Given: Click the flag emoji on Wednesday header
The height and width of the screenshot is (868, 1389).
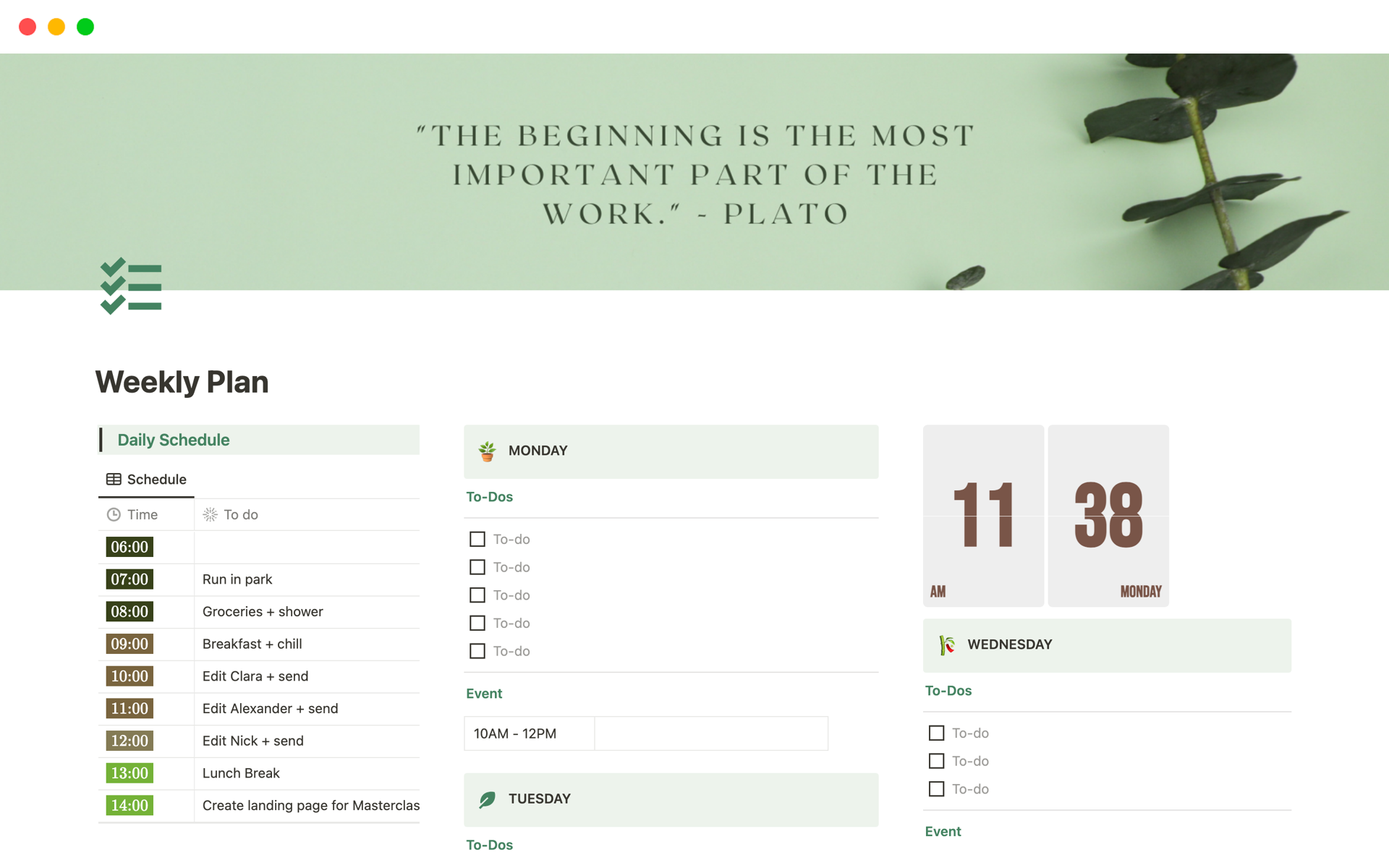Looking at the screenshot, I should (948, 644).
